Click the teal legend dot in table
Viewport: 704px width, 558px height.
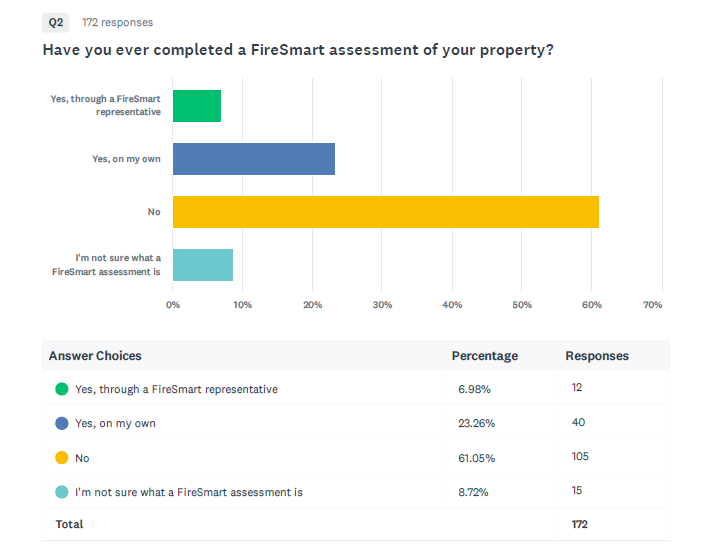click(x=62, y=492)
